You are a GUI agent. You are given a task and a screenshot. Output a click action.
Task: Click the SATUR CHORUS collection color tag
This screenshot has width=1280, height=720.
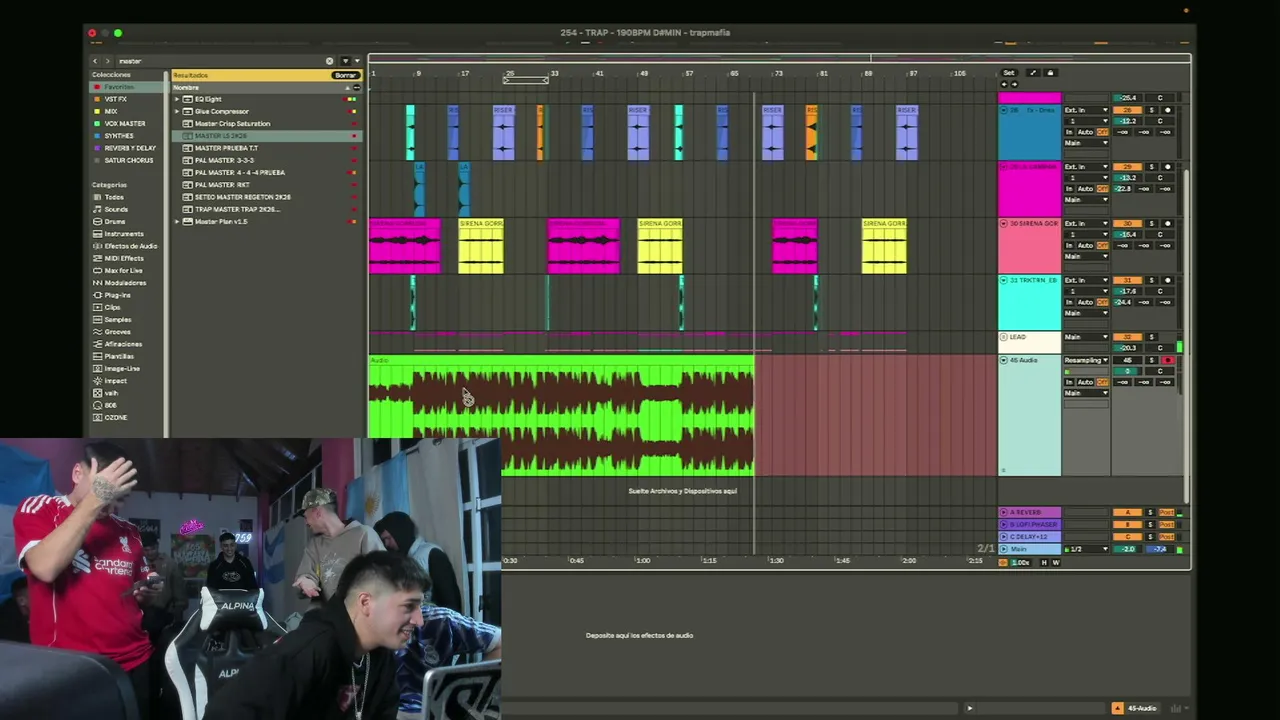point(97,160)
